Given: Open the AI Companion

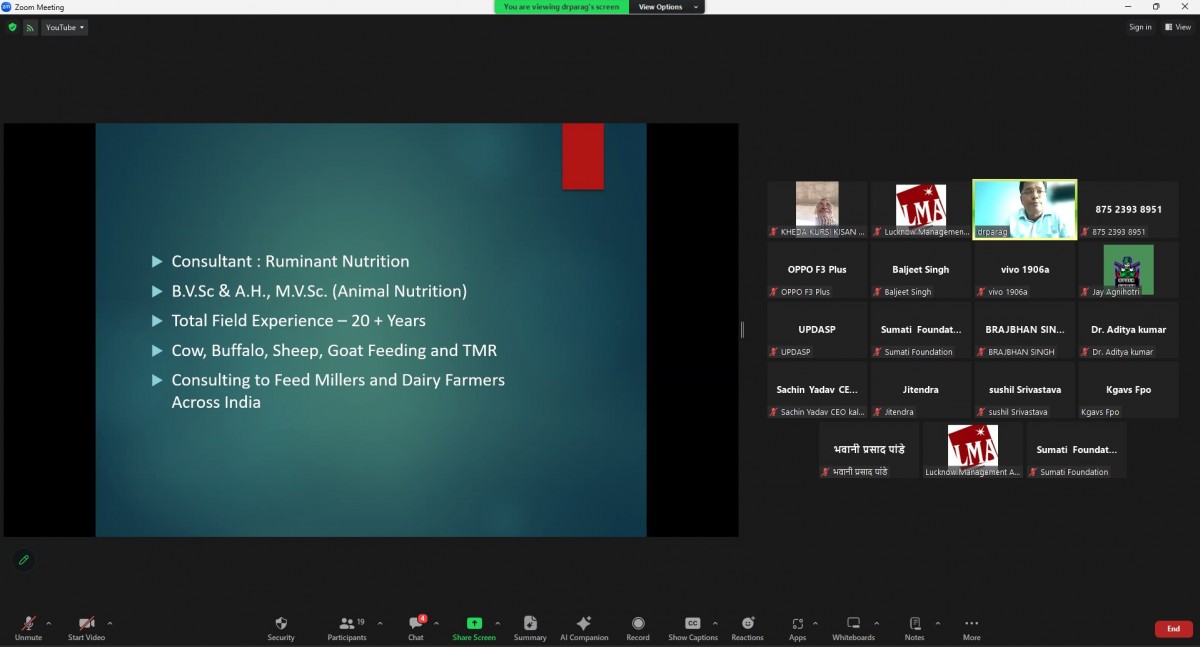Looking at the screenshot, I should 584,624.
